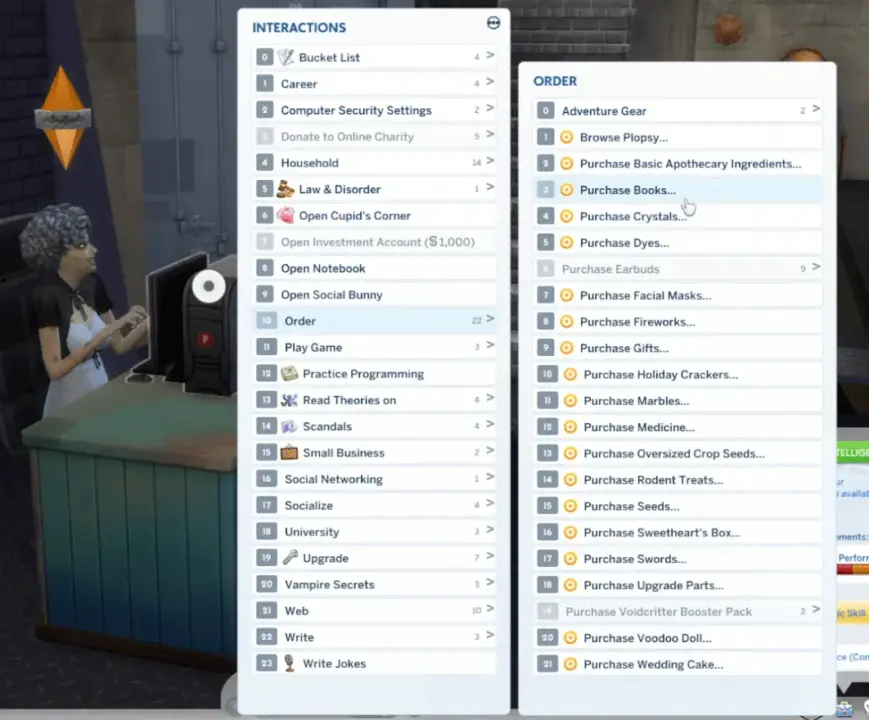This screenshot has height=720, width=869.
Task: Open the Socialize menu item
Action: 375,505
